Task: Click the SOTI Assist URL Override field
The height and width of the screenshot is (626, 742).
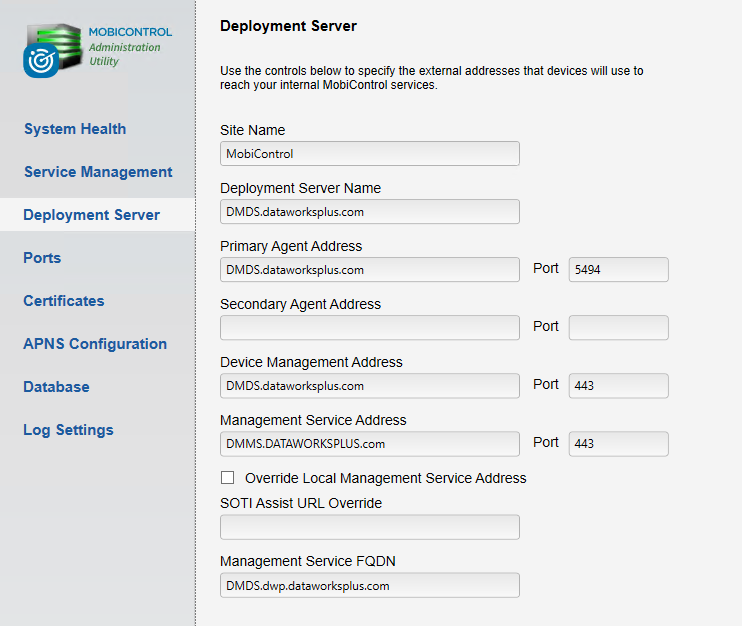Action: click(369, 526)
